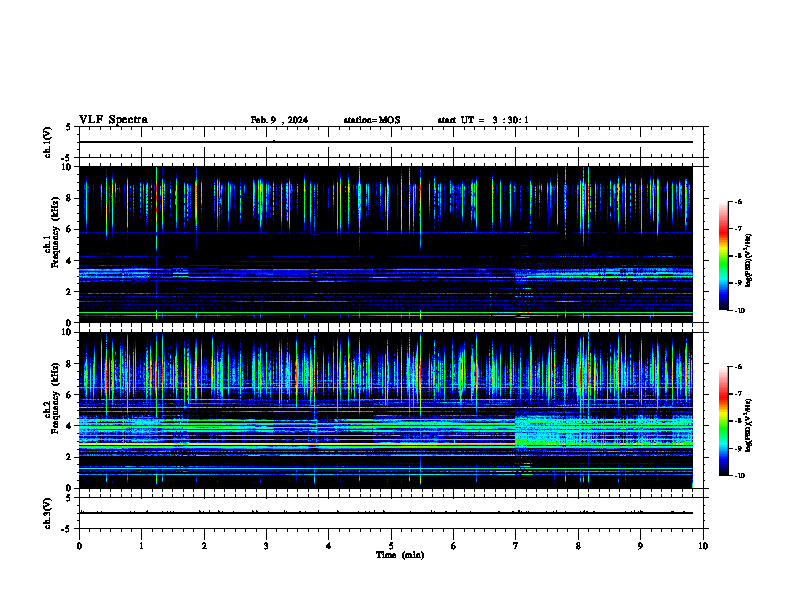Click the ch.3(V) waveform trace panel
Screen dimensions: 792x612
pos(391,513)
